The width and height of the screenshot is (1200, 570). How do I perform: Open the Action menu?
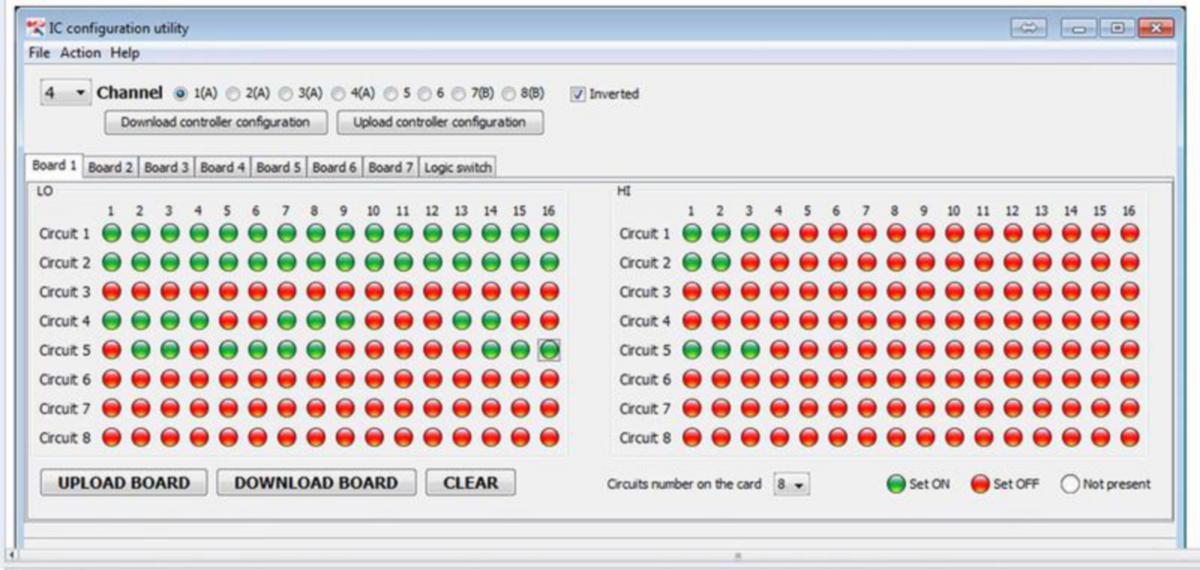click(x=80, y=53)
